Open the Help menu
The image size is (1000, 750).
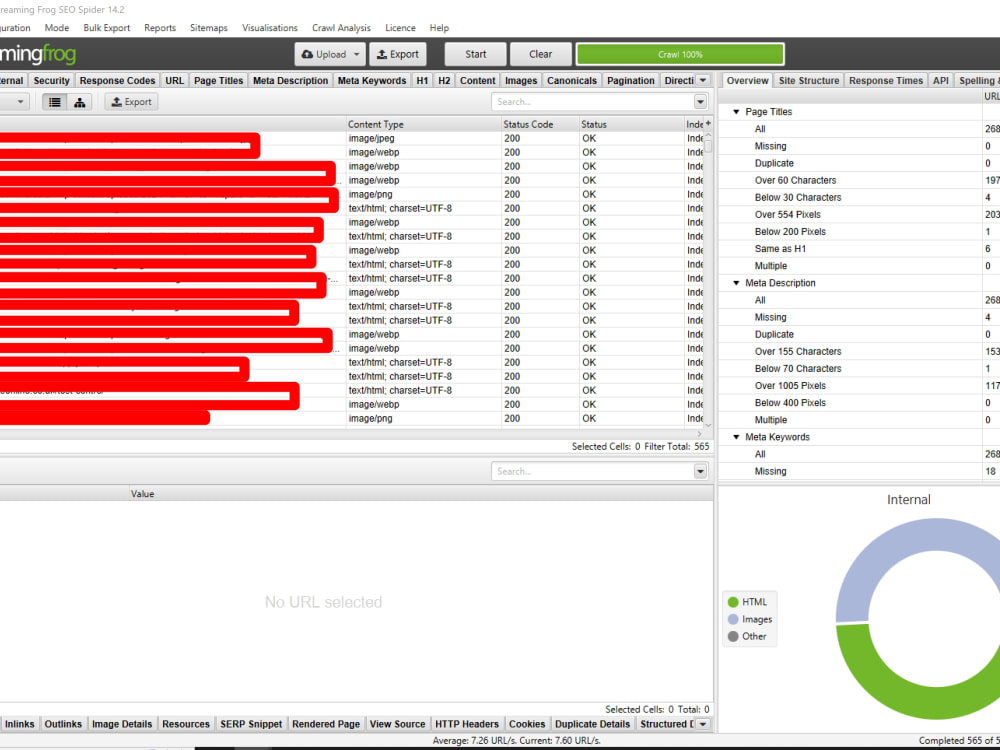(x=439, y=28)
